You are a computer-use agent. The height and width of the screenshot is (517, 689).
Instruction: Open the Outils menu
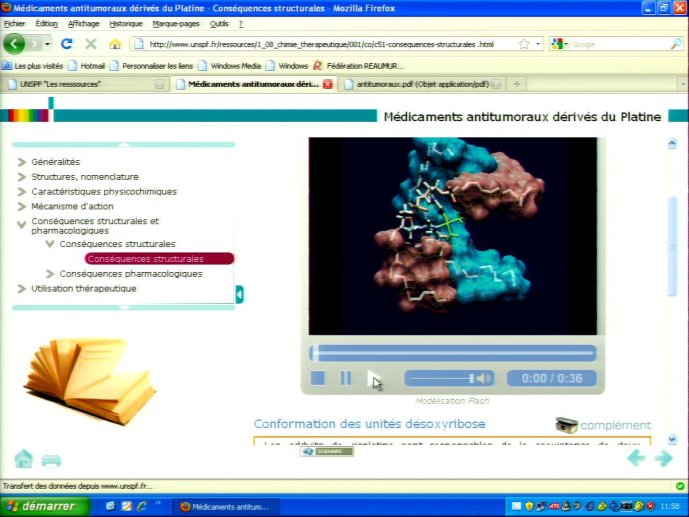click(219, 24)
